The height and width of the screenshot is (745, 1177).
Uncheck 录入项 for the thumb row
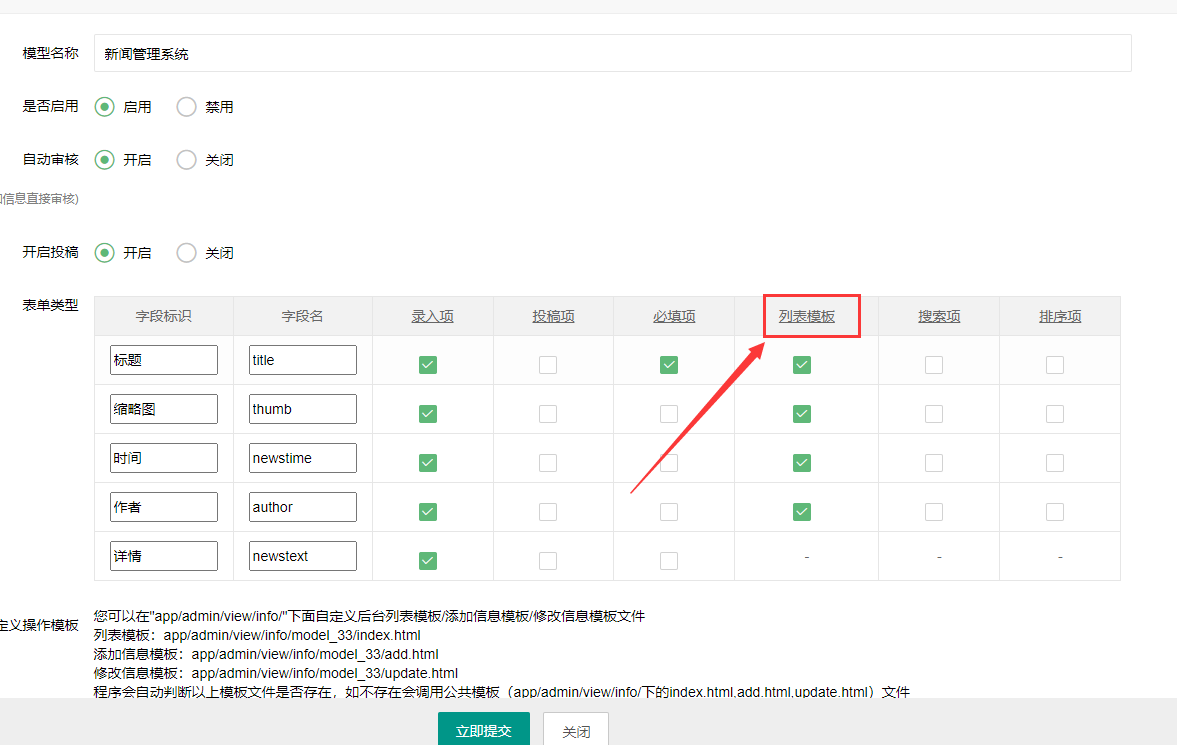[x=428, y=414]
